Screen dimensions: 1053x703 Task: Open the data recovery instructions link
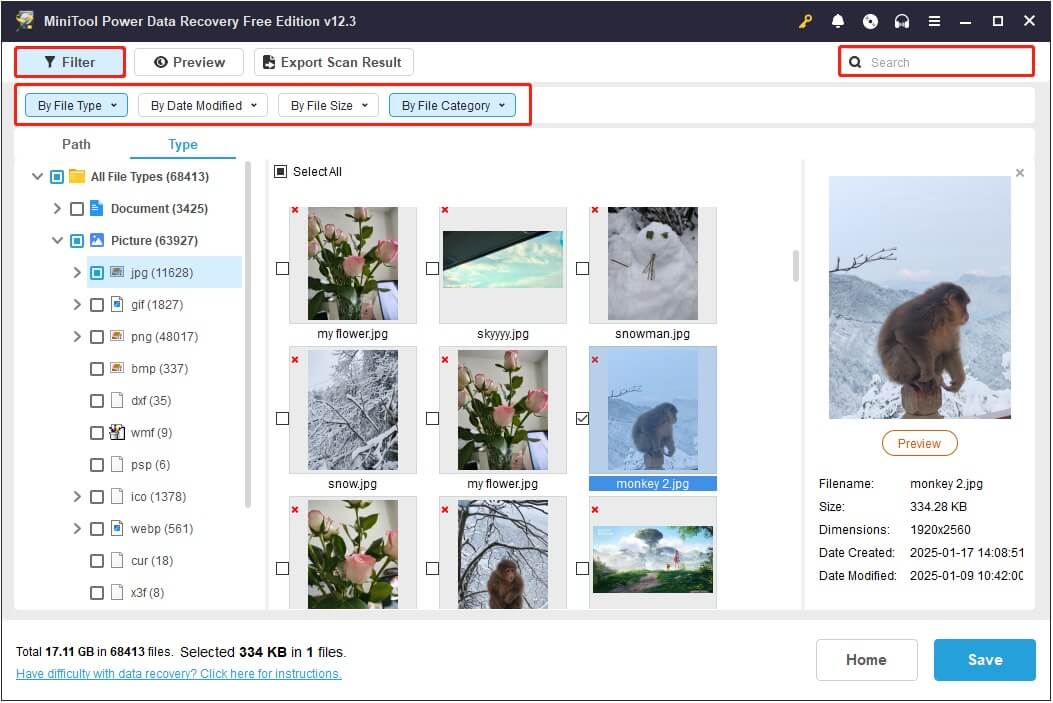click(x=179, y=673)
